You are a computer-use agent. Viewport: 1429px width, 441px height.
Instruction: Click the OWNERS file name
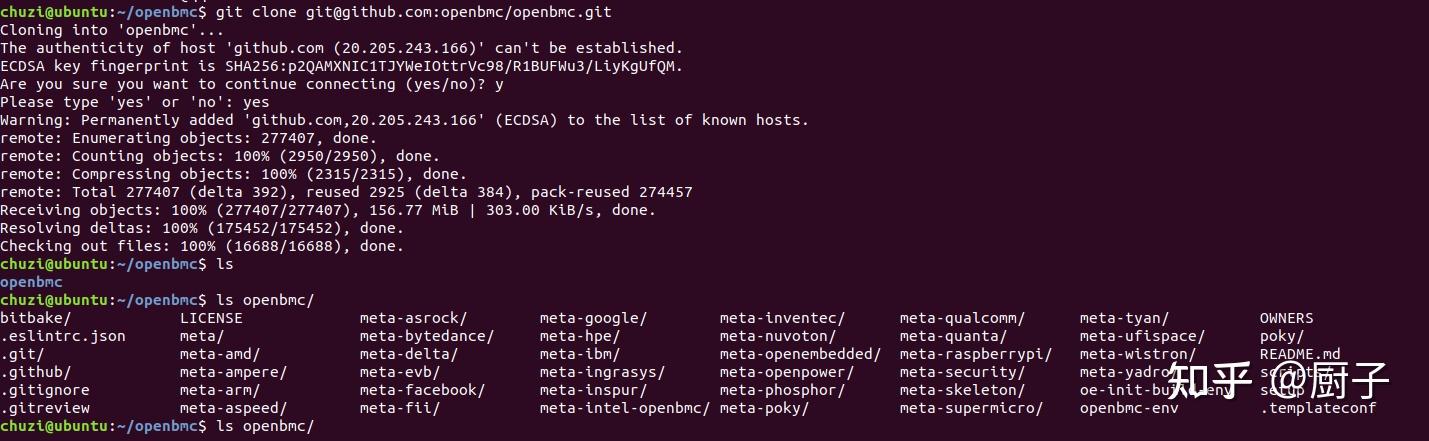pyautogui.click(x=1286, y=318)
